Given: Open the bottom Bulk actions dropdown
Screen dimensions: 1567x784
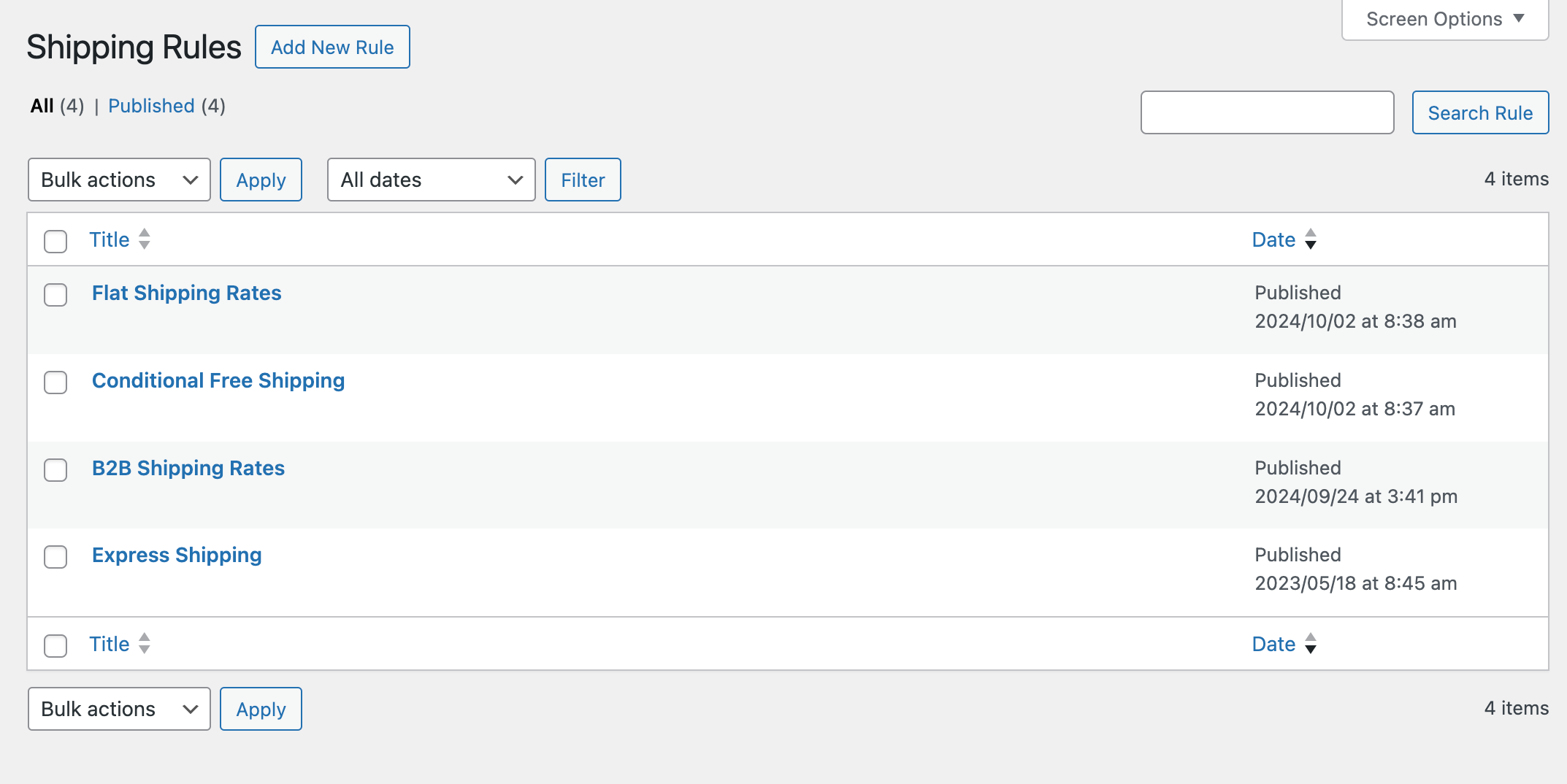Looking at the screenshot, I should [118, 708].
